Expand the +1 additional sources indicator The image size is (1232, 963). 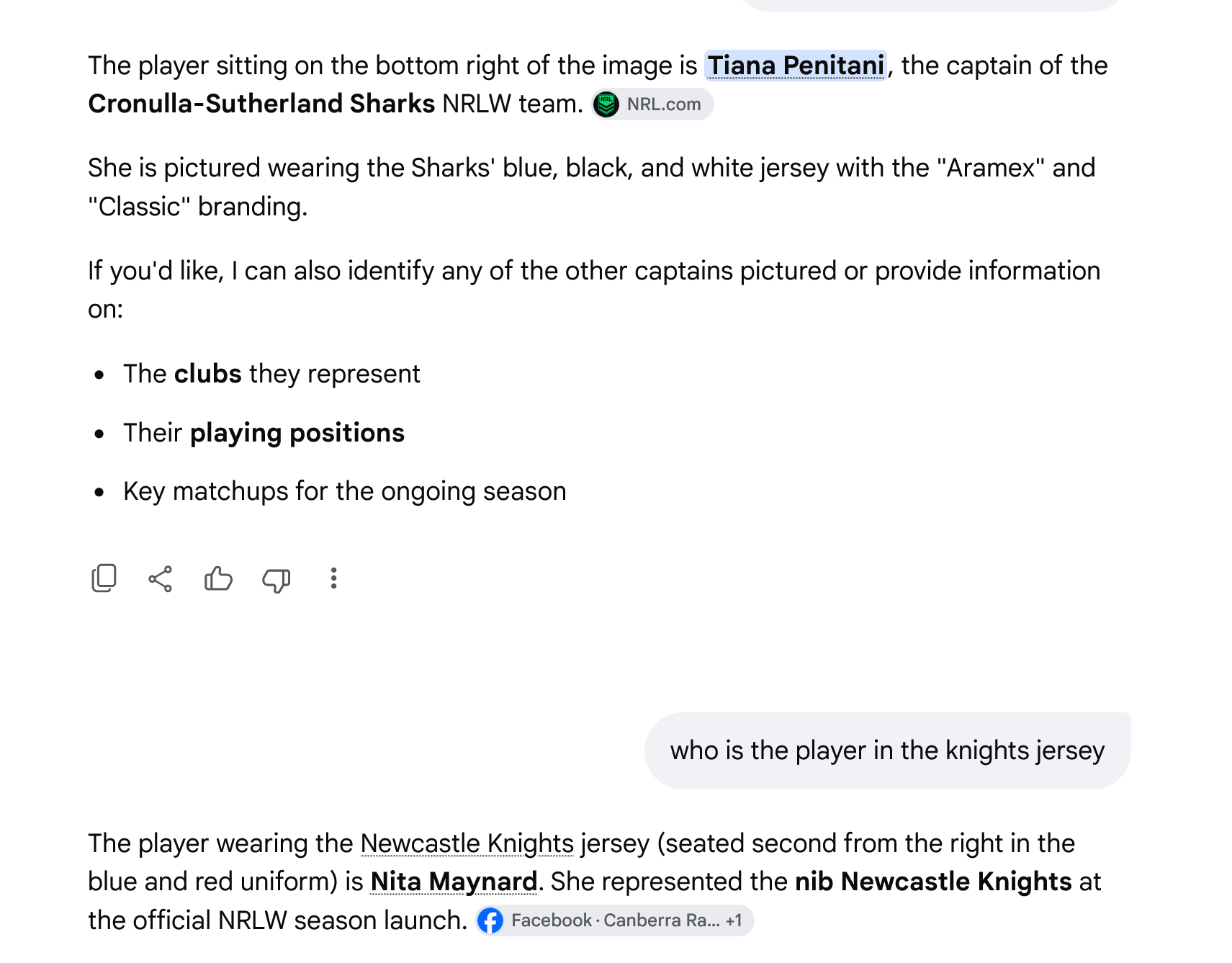(734, 921)
